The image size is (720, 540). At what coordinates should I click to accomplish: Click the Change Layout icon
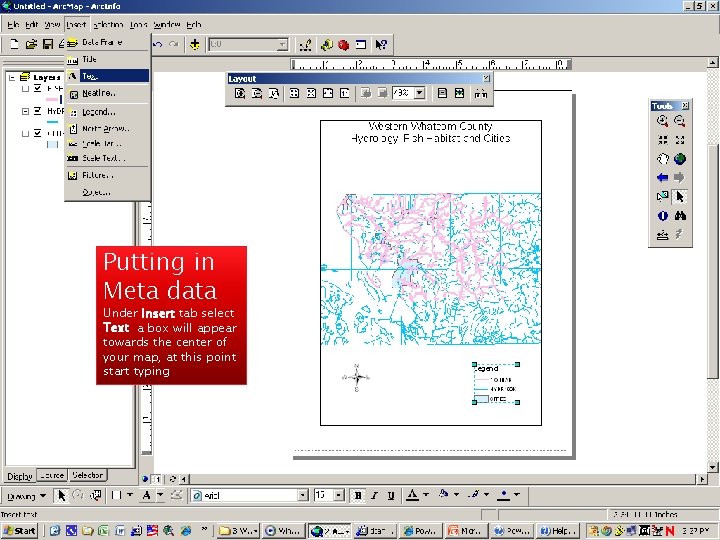[481, 94]
